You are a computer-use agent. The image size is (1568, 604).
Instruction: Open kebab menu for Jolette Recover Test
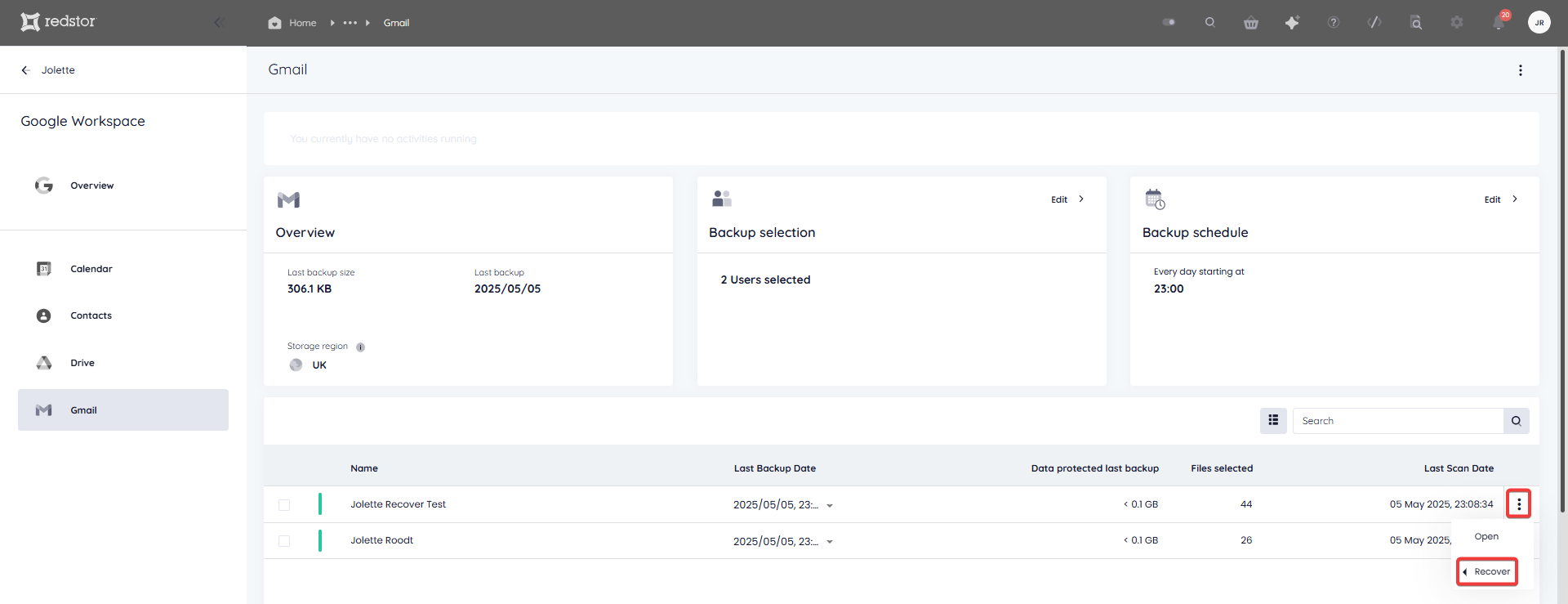1519,504
